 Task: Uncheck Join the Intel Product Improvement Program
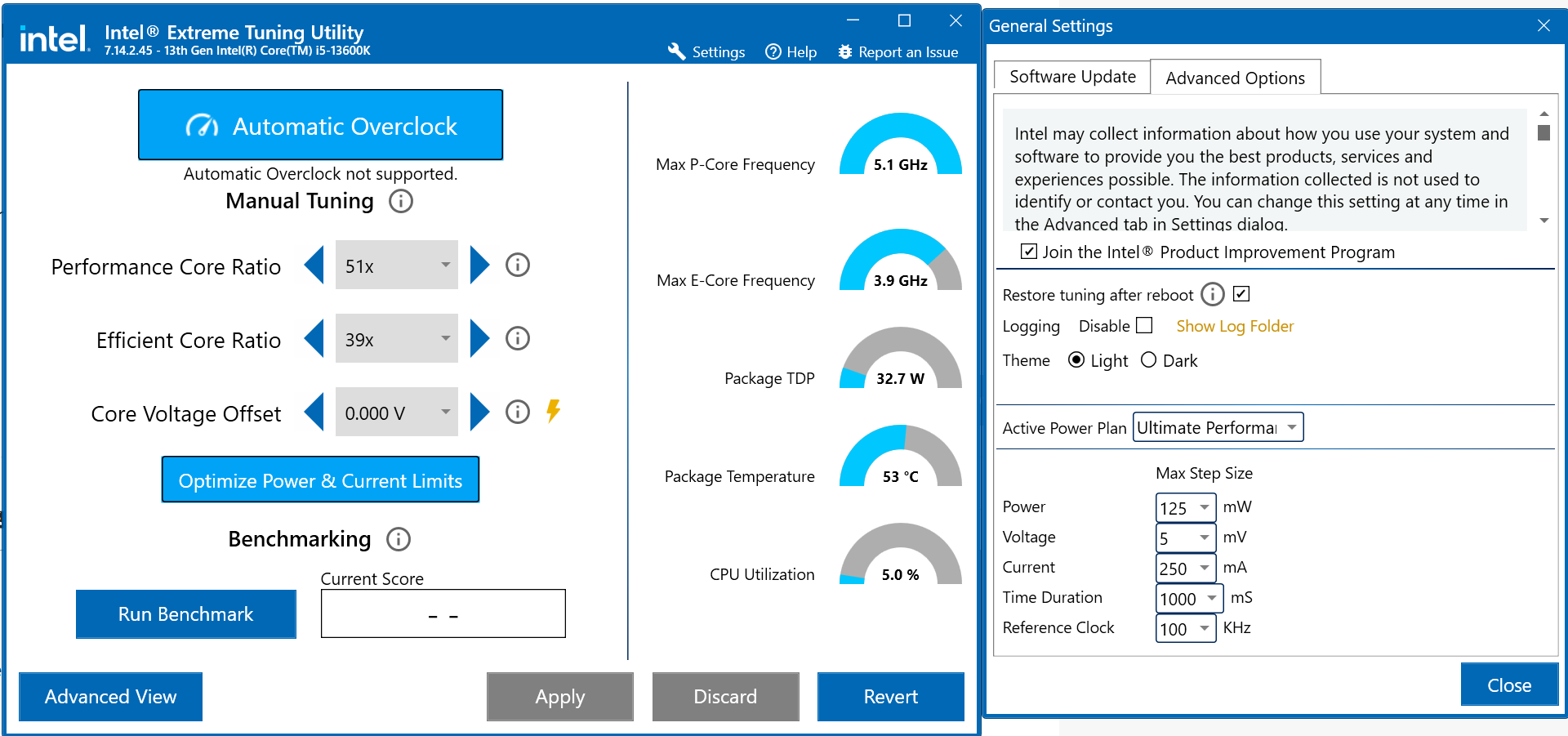pos(1029,252)
